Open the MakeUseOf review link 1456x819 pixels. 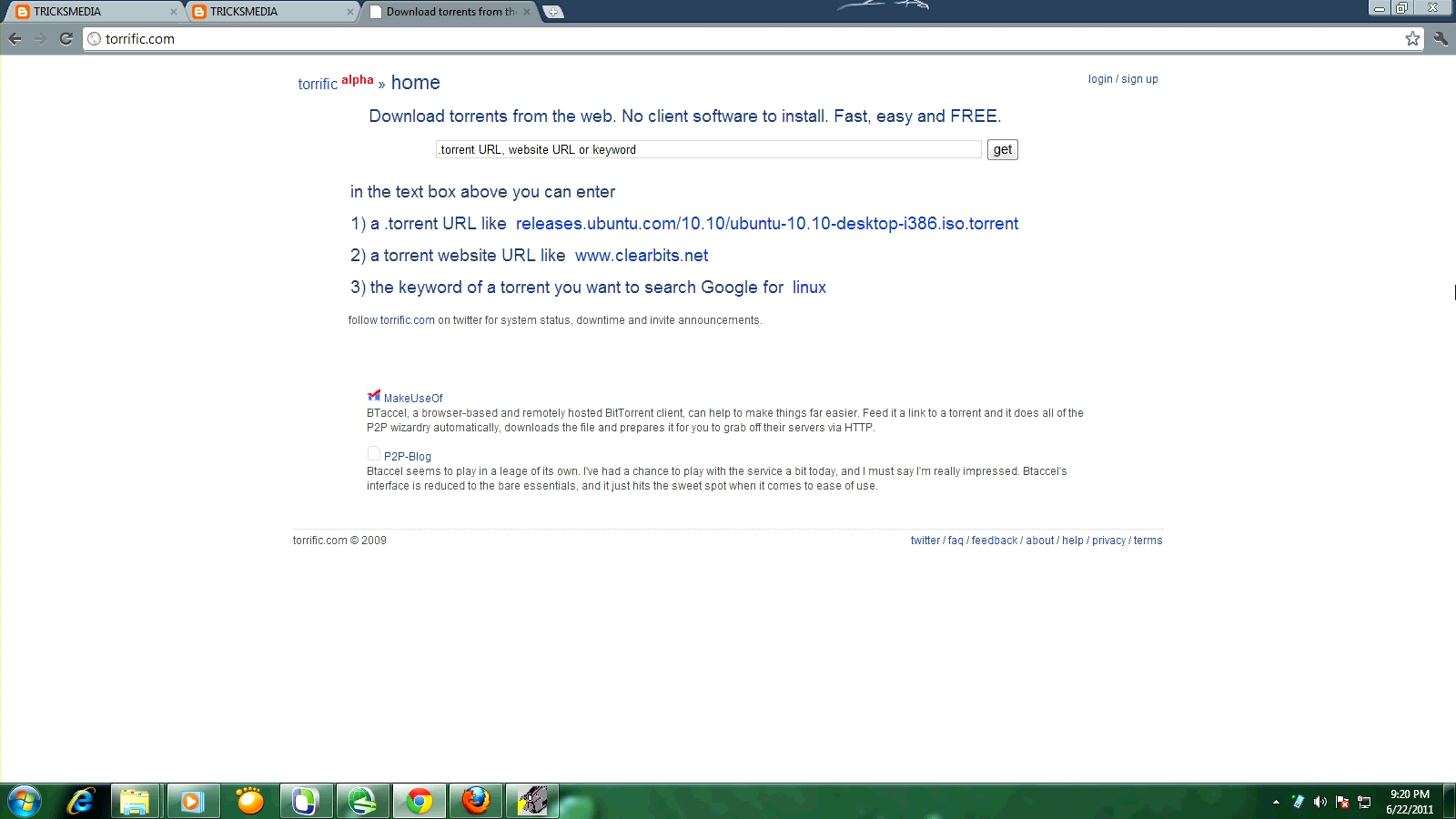(413, 399)
